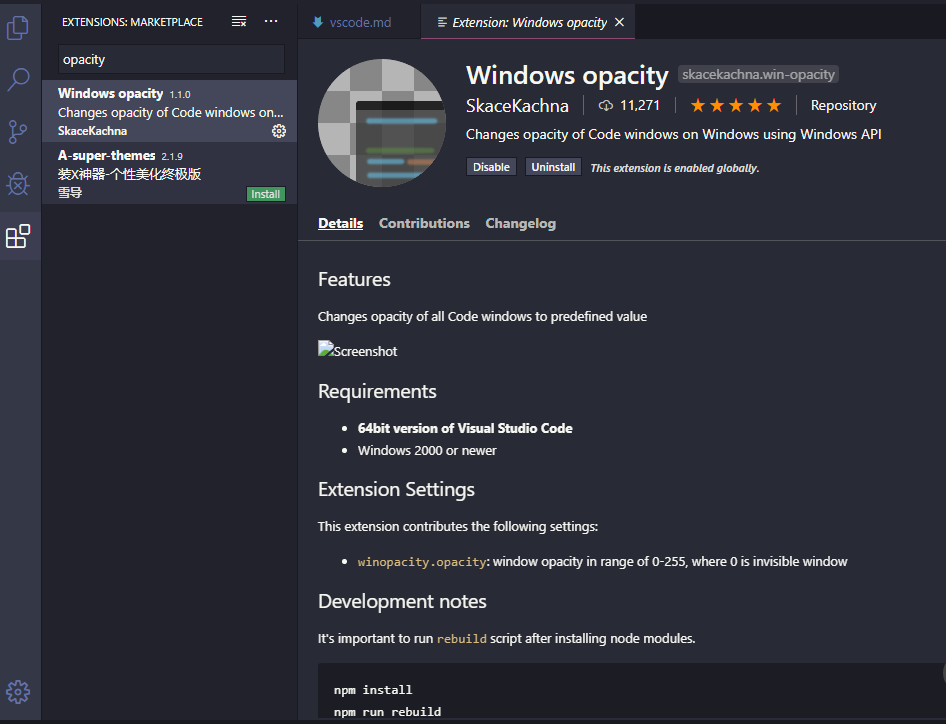Screen dimensions: 946x724
Task: Select the Extension: Windows opacity editor tab
Action: coord(528,22)
